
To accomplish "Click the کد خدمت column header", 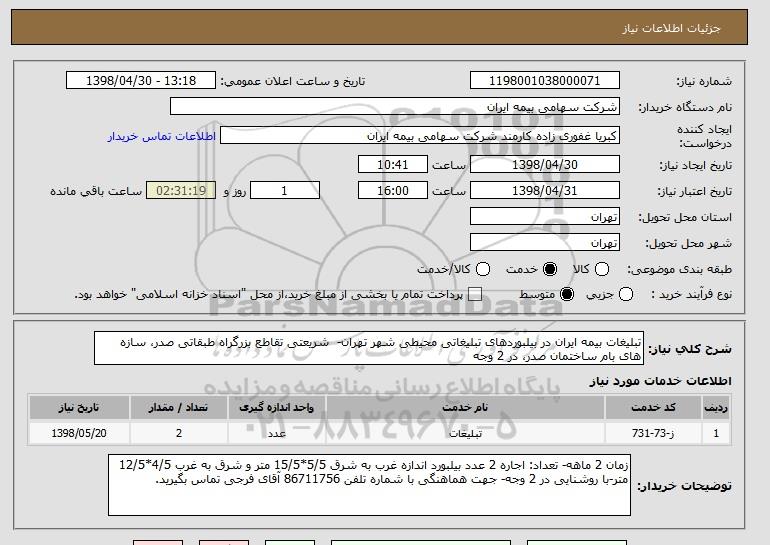I will point(653,408).
